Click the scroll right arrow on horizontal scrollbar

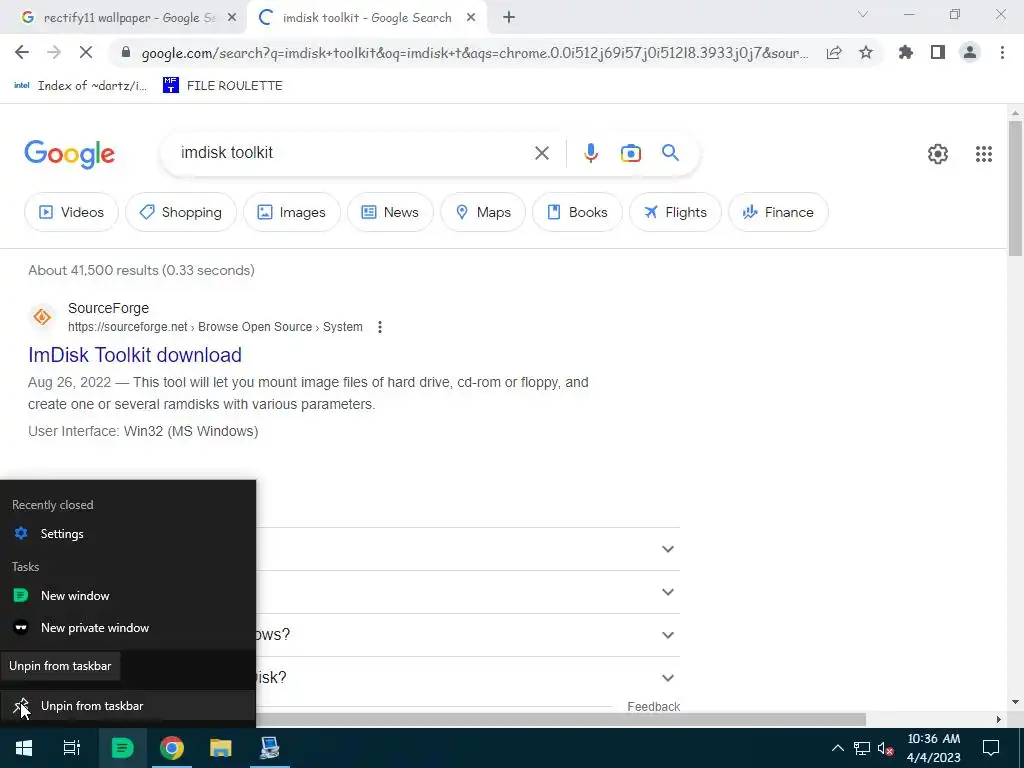[x=999, y=720]
